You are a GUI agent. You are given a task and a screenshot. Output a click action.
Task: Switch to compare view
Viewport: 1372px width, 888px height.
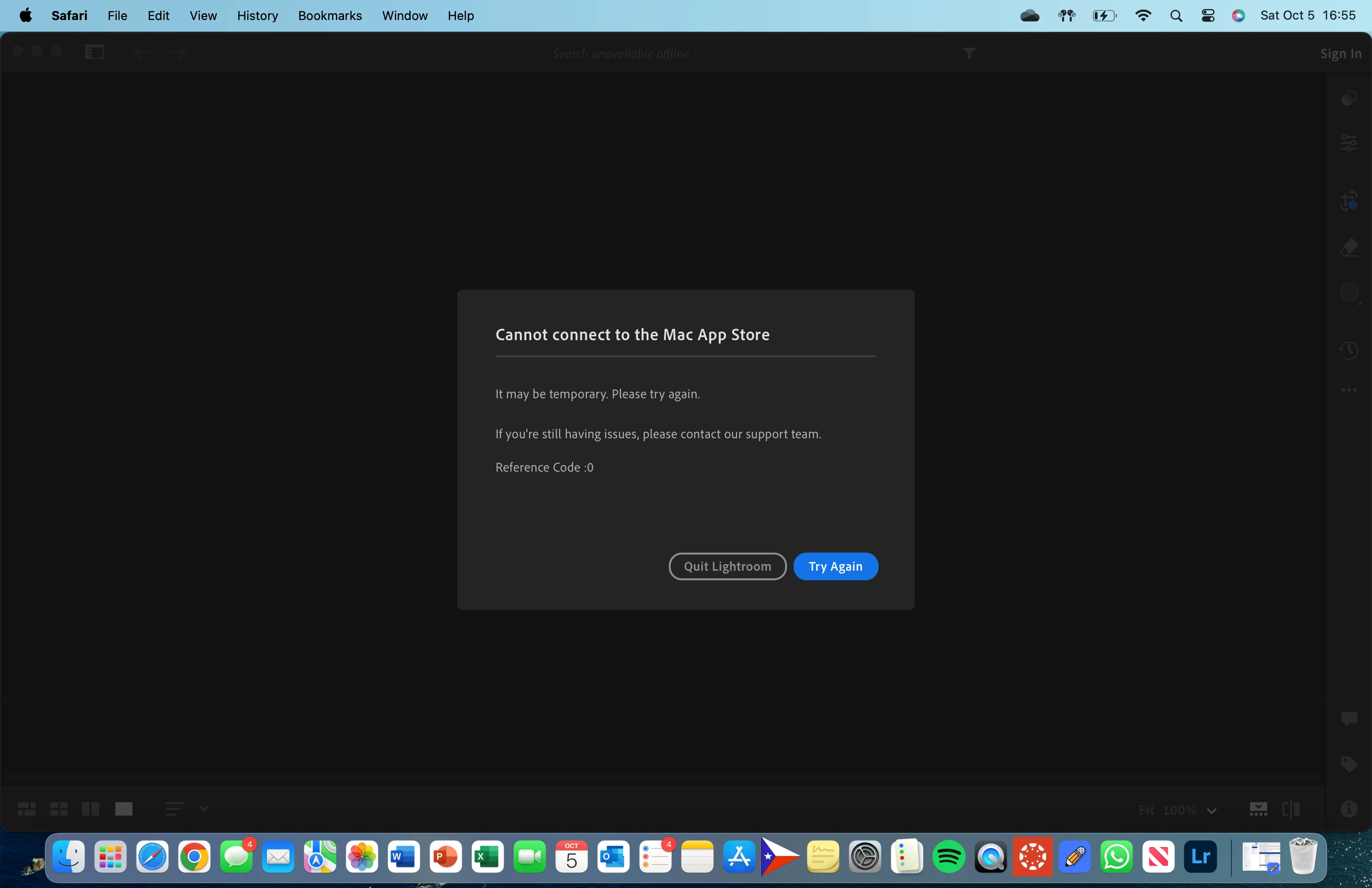pos(91,809)
